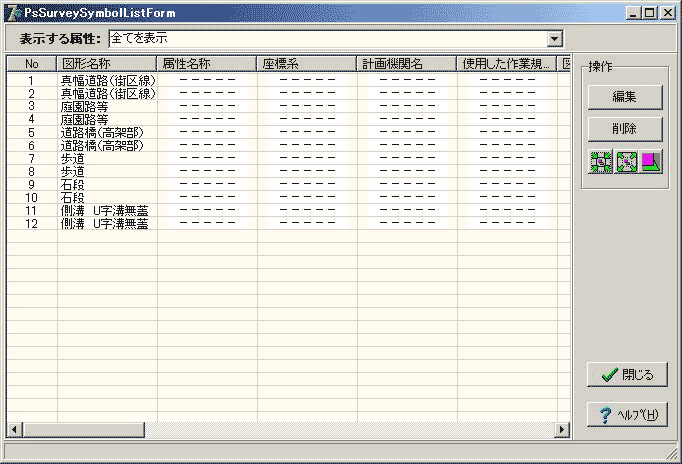Screen dimensions: 682x464
Task: Open ヘルプ(H) button
Action: click(627, 414)
